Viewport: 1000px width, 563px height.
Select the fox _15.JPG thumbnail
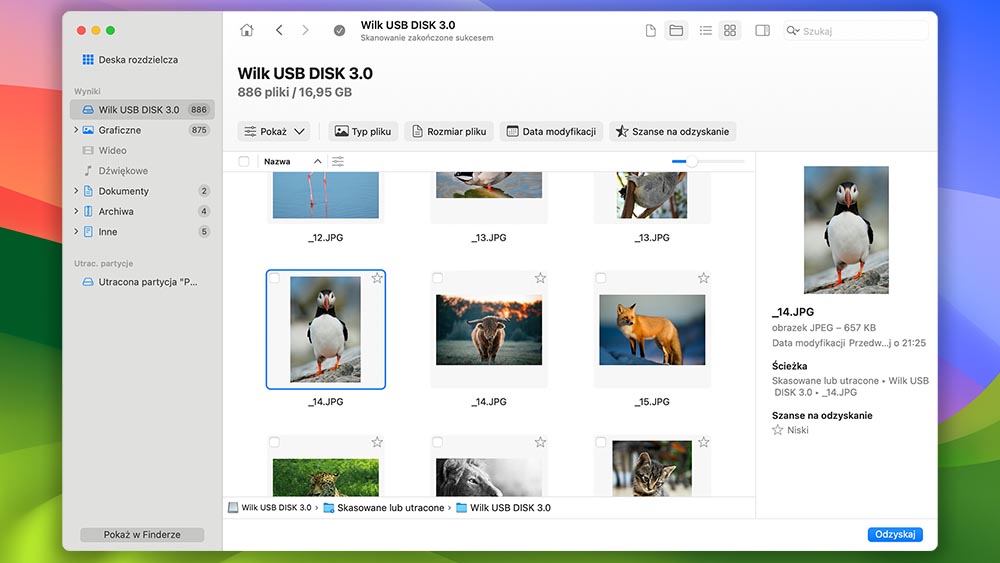point(652,330)
